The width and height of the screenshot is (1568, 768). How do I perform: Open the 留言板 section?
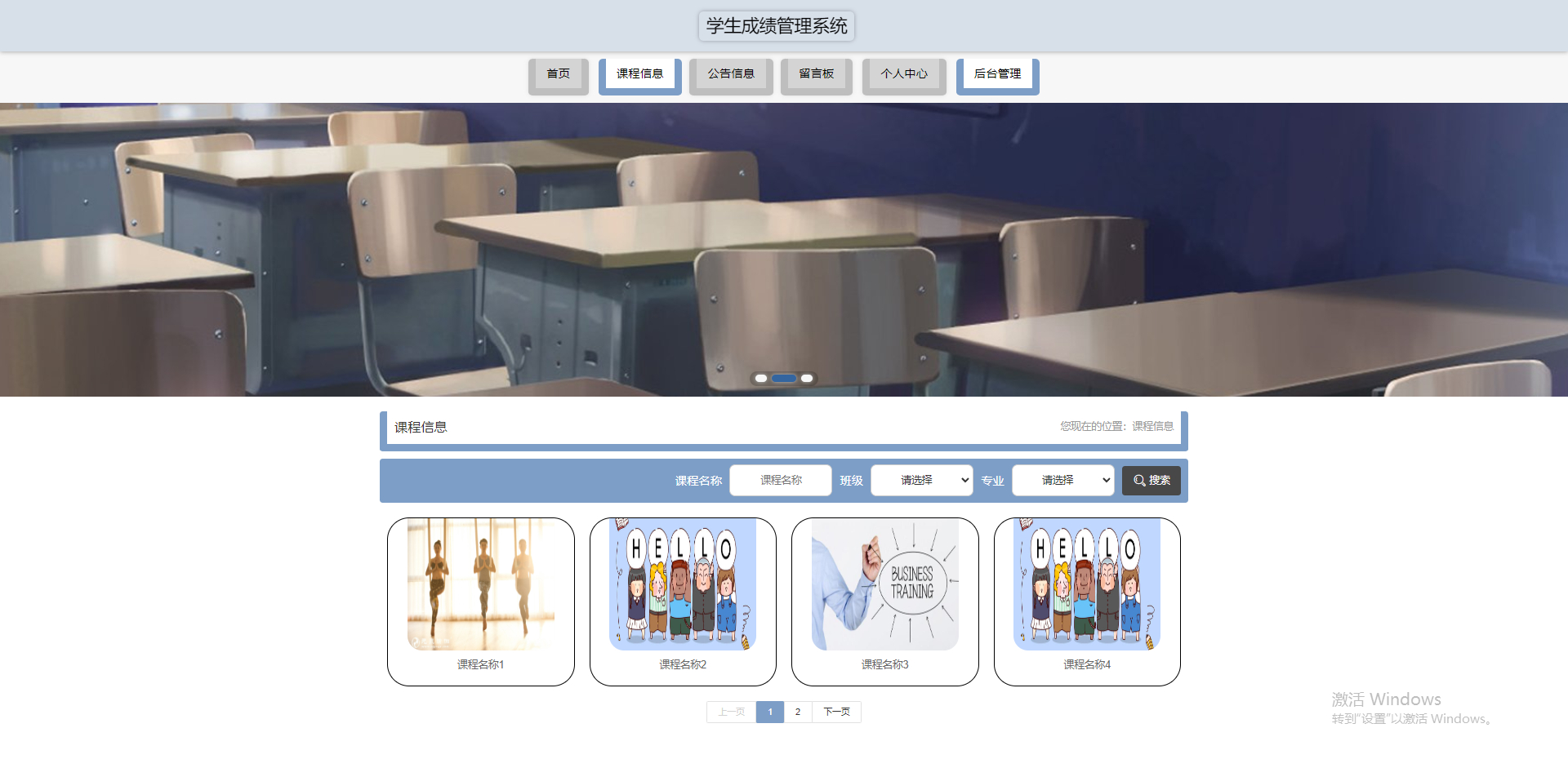[816, 73]
